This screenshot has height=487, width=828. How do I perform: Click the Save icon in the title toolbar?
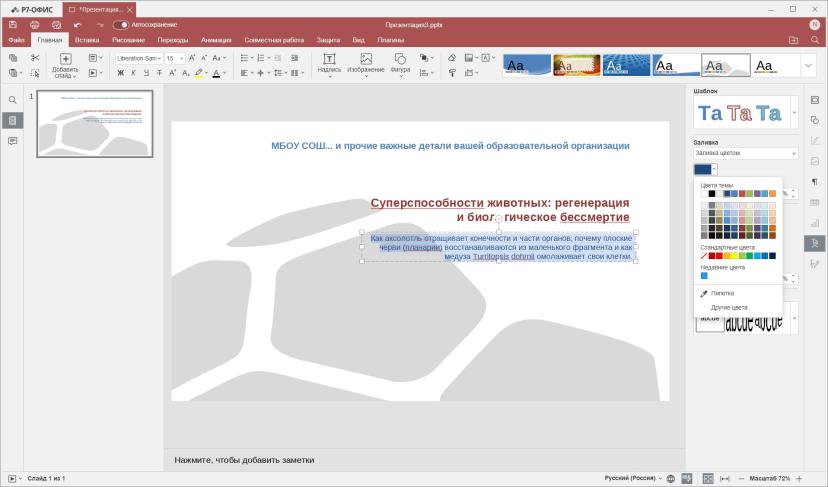point(13,25)
